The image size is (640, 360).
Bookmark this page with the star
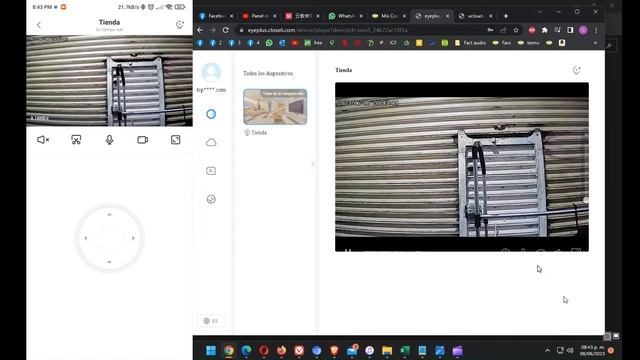click(x=516, y=30)
